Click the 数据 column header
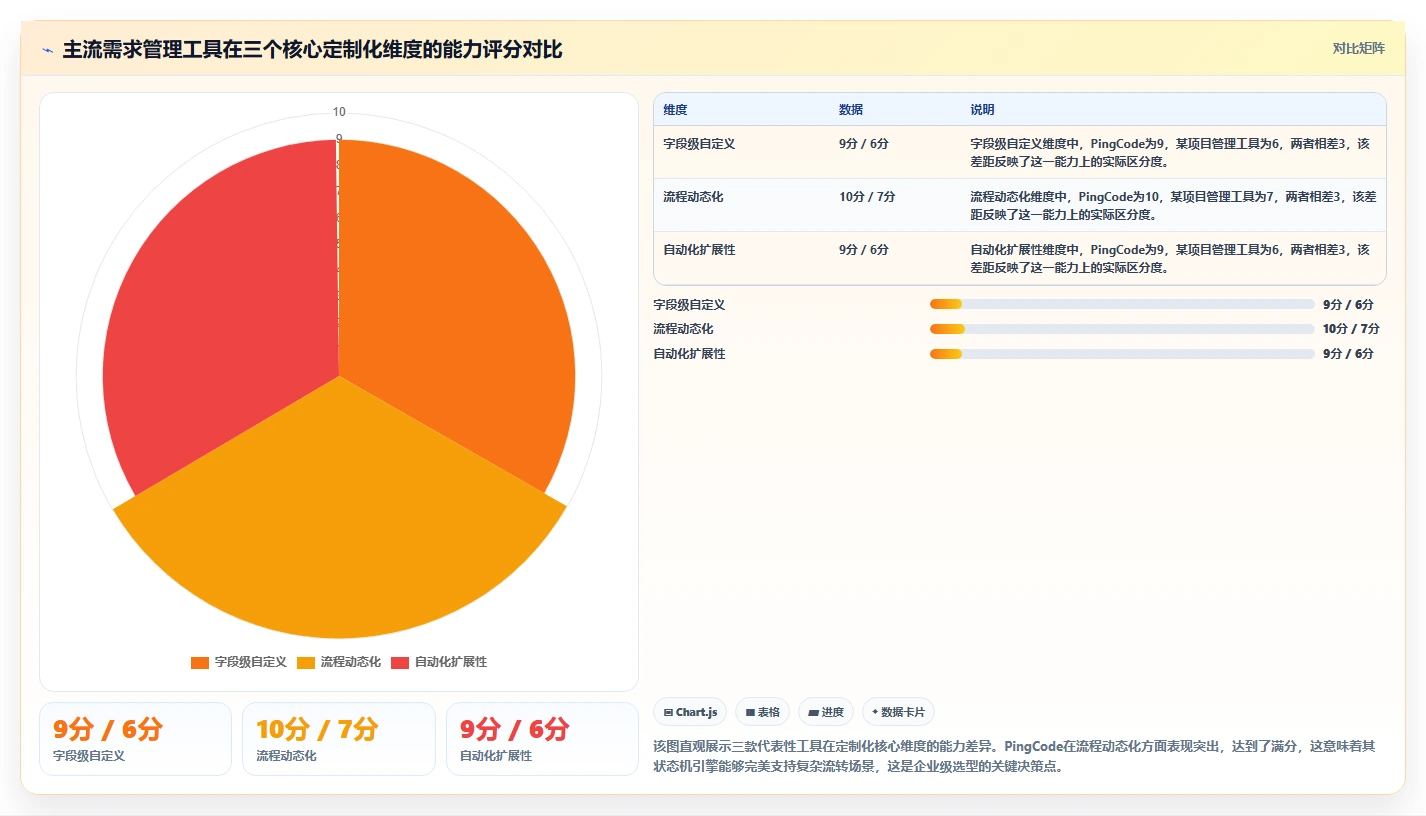 851,110
